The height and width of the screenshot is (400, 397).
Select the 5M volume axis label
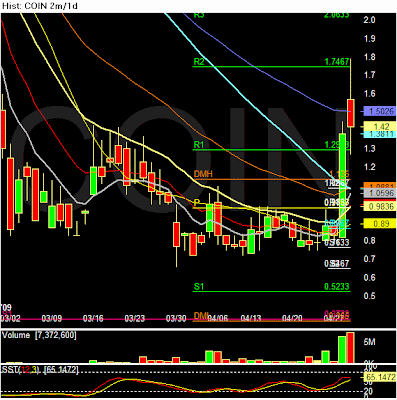tap(369, 342)
